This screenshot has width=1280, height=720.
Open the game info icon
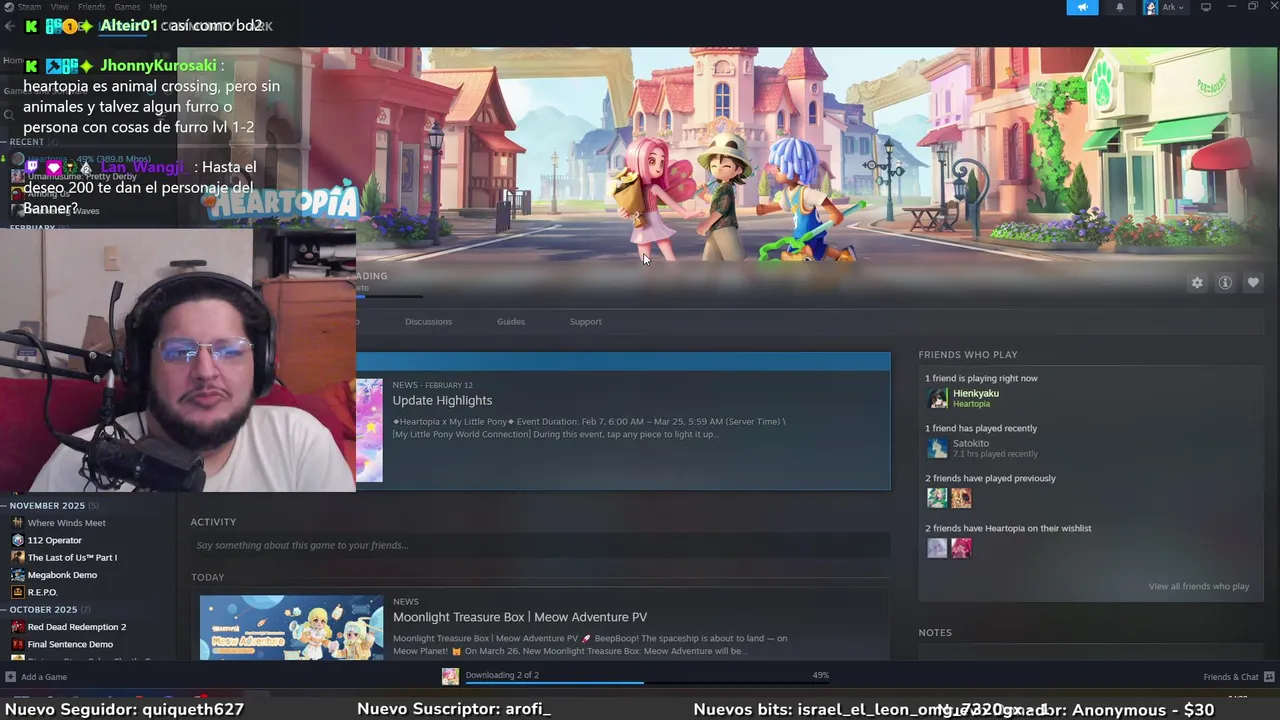point(1225,283)
